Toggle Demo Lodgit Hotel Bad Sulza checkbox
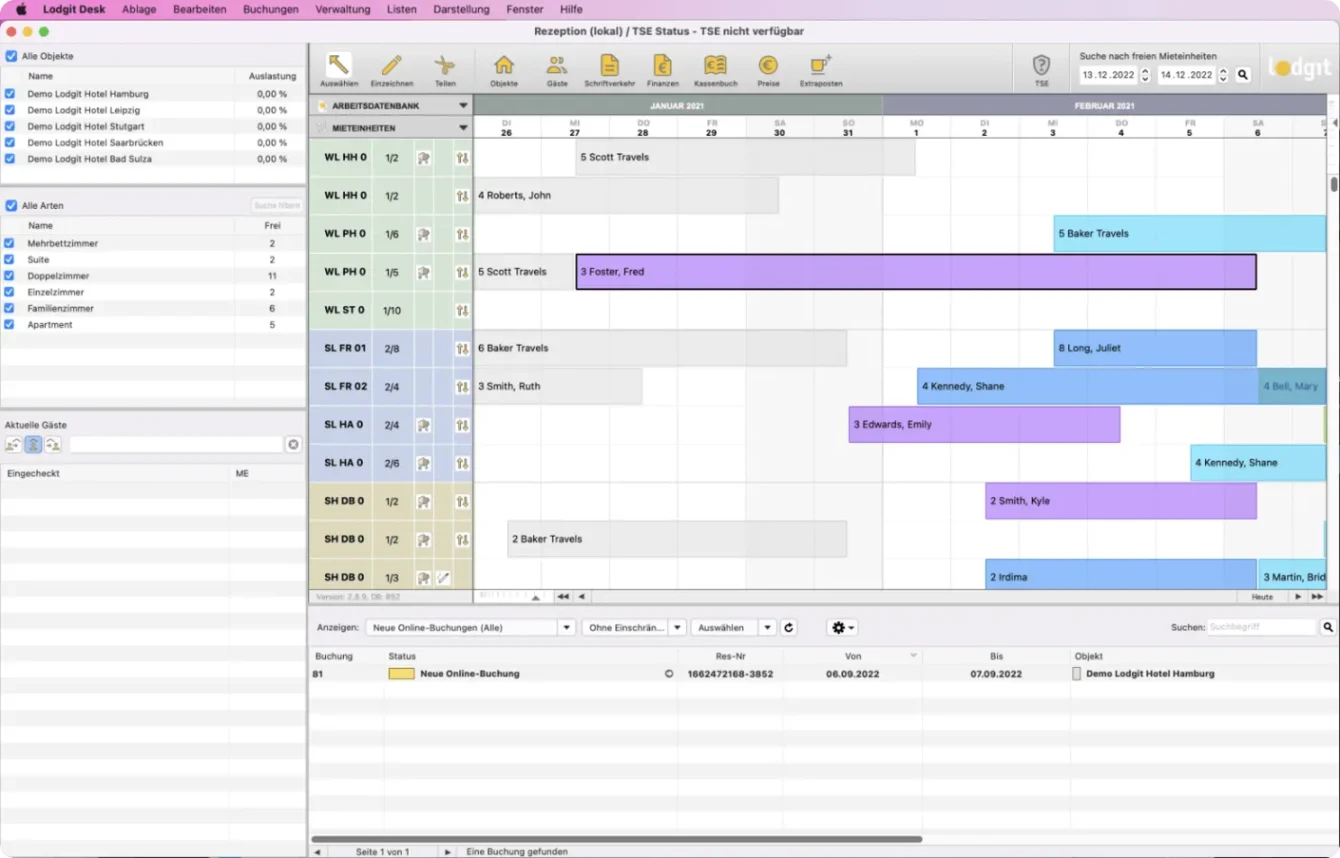The width and height of the screenshot is (1340, 858). (x=9, y=159)
